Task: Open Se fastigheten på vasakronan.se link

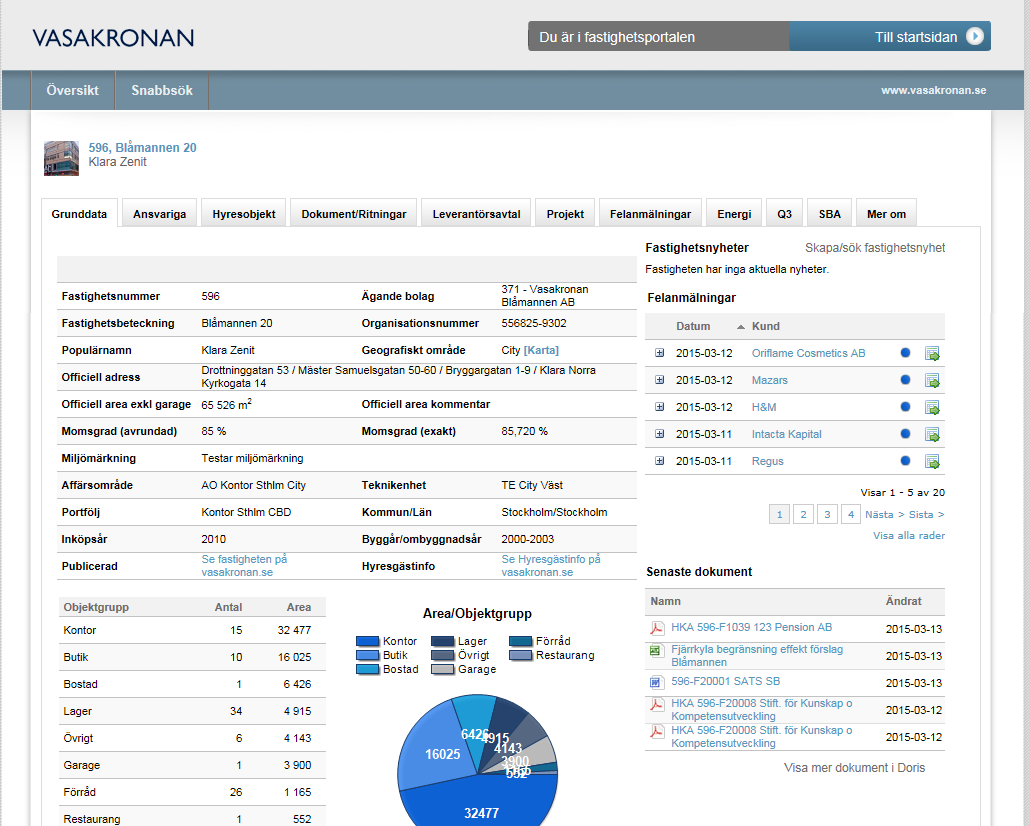Action: click(244, 566)
